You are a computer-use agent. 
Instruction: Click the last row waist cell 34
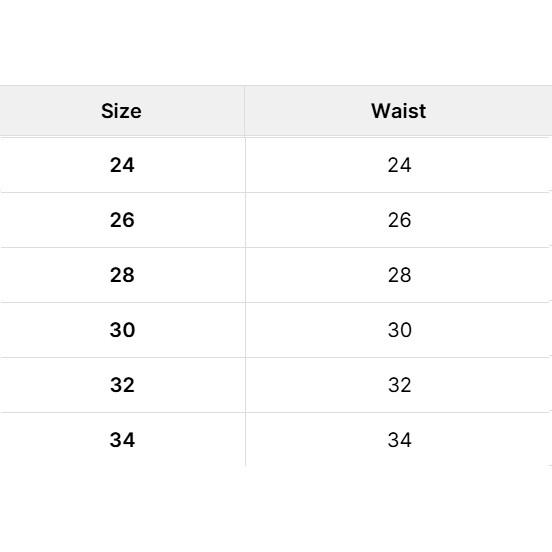point(399,440)
